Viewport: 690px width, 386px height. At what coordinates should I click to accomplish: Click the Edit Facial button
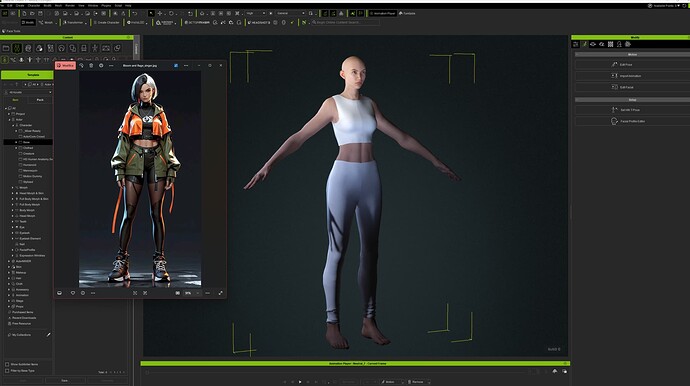pos(632,88)
